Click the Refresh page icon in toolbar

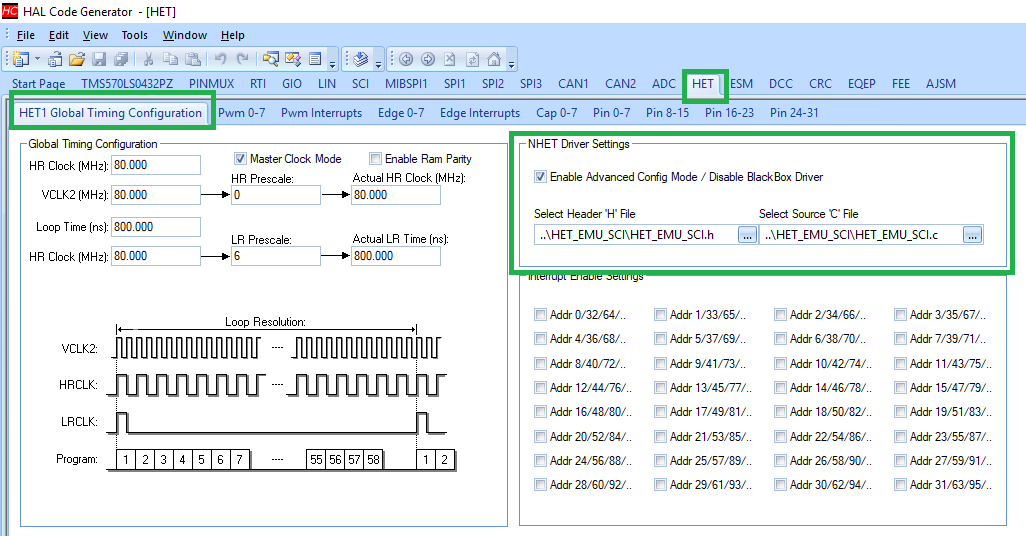472,60
